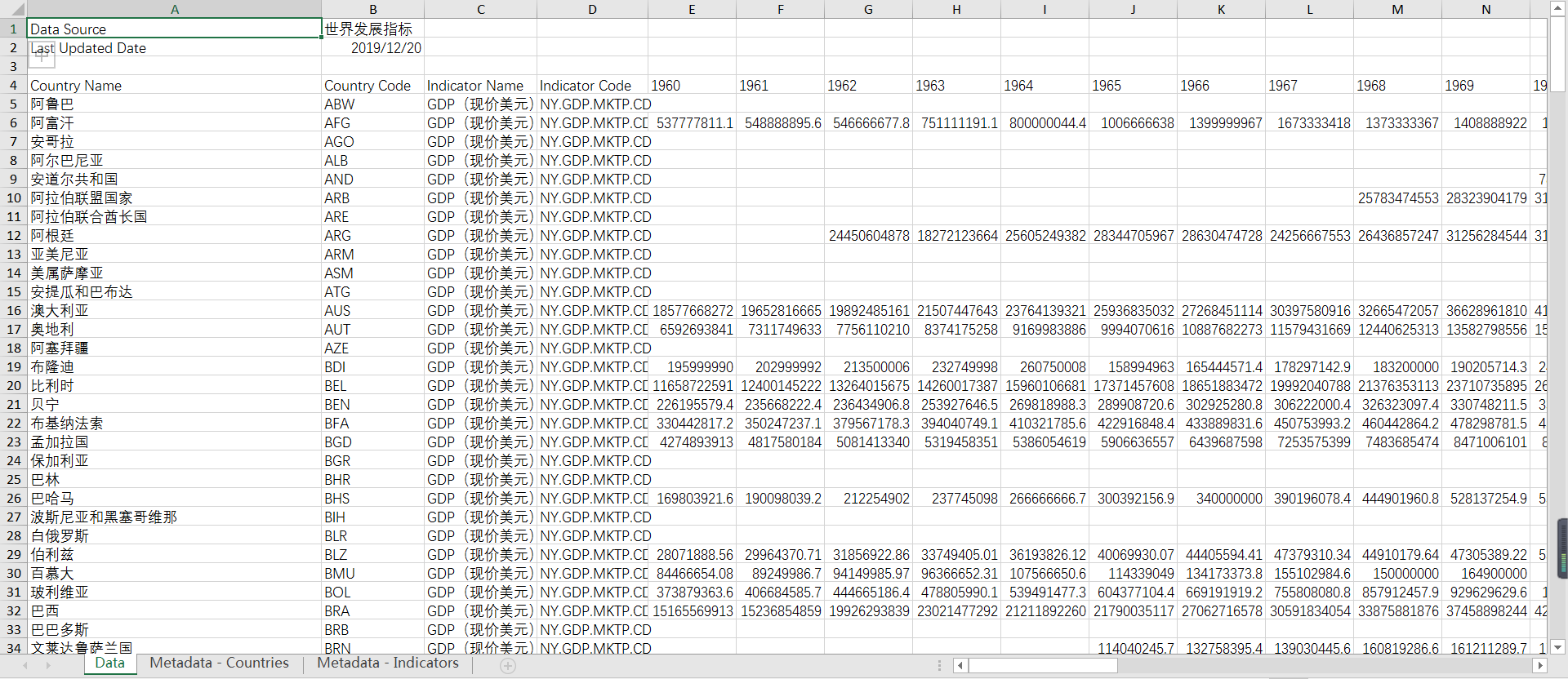
Task: Select the 'Indicator Name' header cell
Action: click(x=481, y=86)
